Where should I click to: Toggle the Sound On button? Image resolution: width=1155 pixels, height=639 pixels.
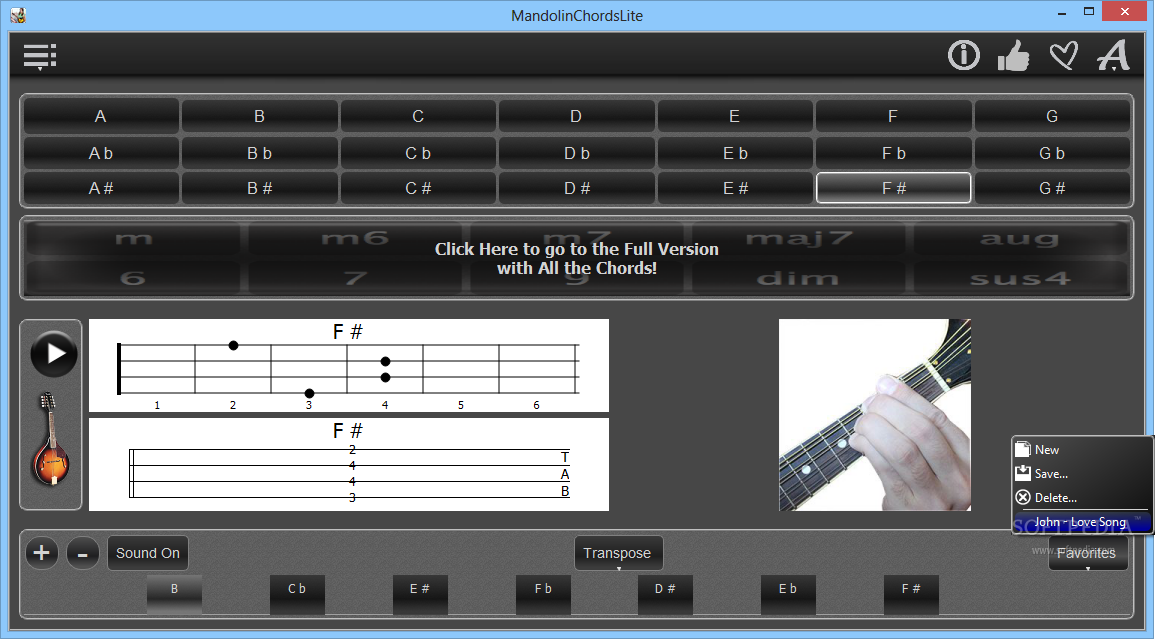[147, 553]
